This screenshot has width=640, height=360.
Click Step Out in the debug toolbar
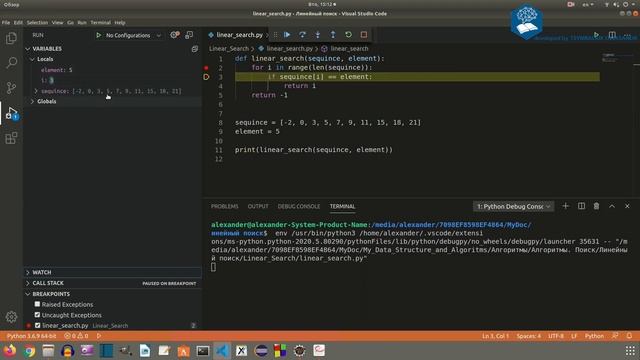click(x=333, y=35)
